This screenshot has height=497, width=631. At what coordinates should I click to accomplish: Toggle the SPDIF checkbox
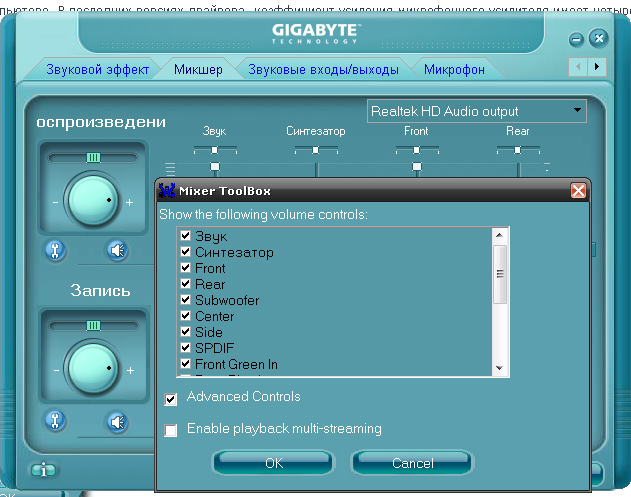click(x=186, y=347)
